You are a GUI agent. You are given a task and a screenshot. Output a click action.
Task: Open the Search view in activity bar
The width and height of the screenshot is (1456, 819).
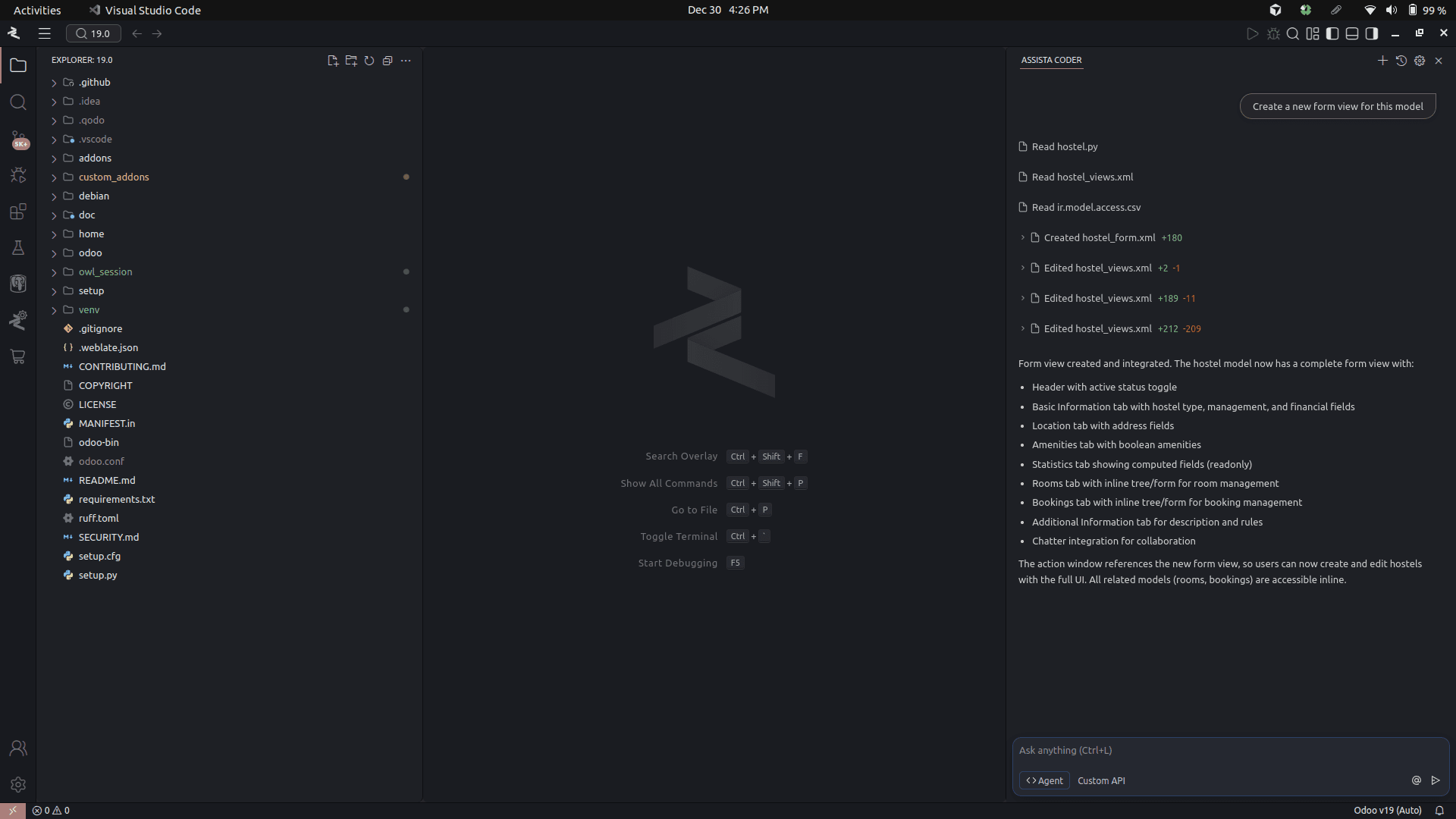pyautogui.click(x=18, y=102)
